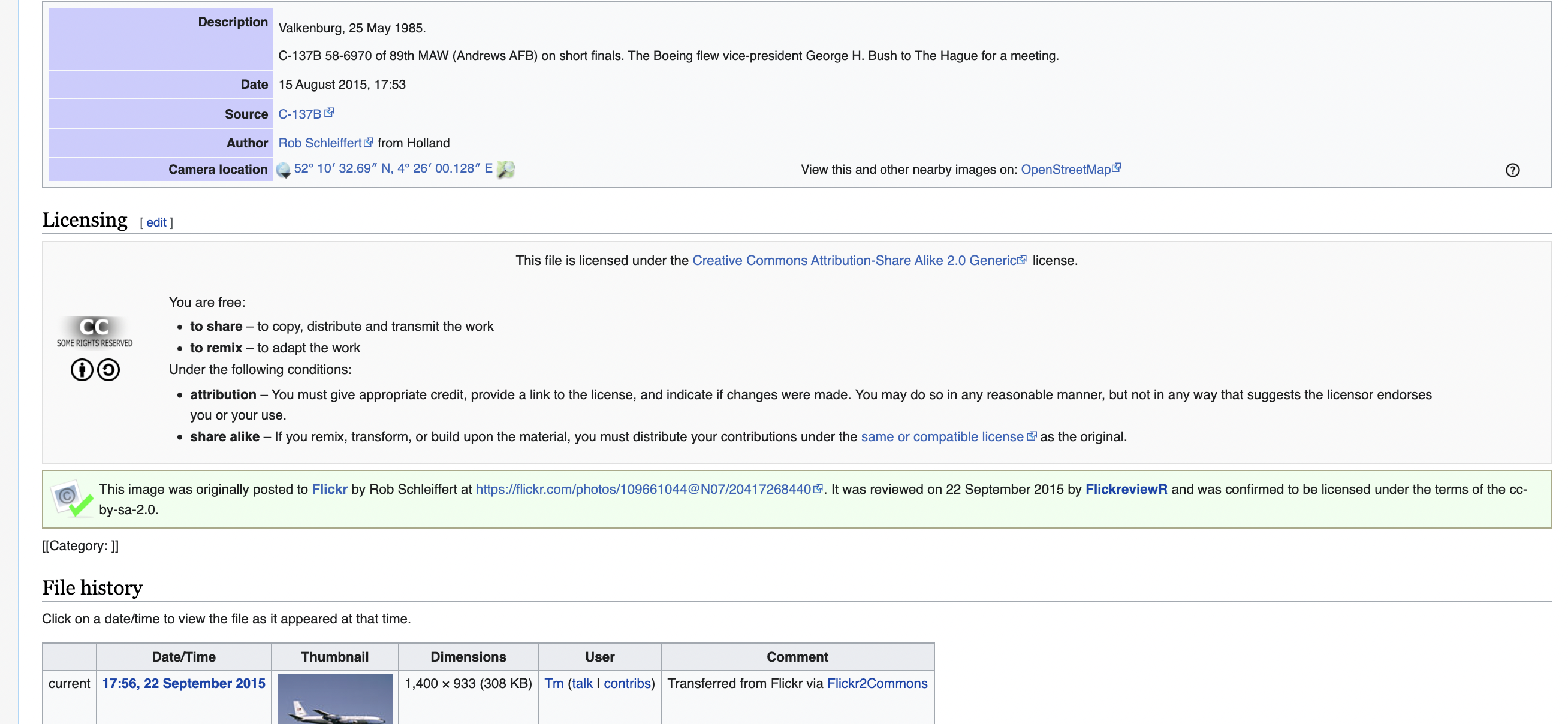1568x724 pixels.
Task: Open FlickreviewR user link
Action: coord(1126,490)
